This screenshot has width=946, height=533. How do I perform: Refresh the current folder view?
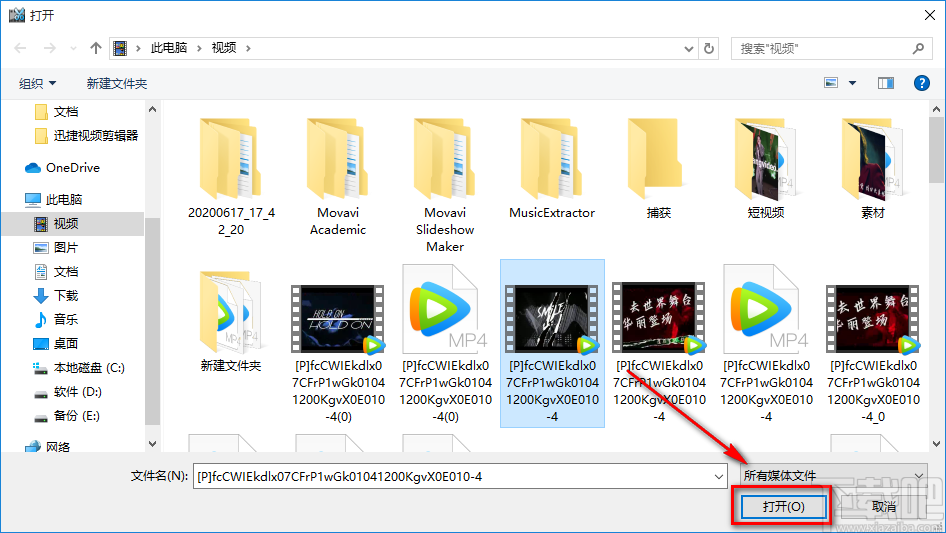[x=709, y=48]
